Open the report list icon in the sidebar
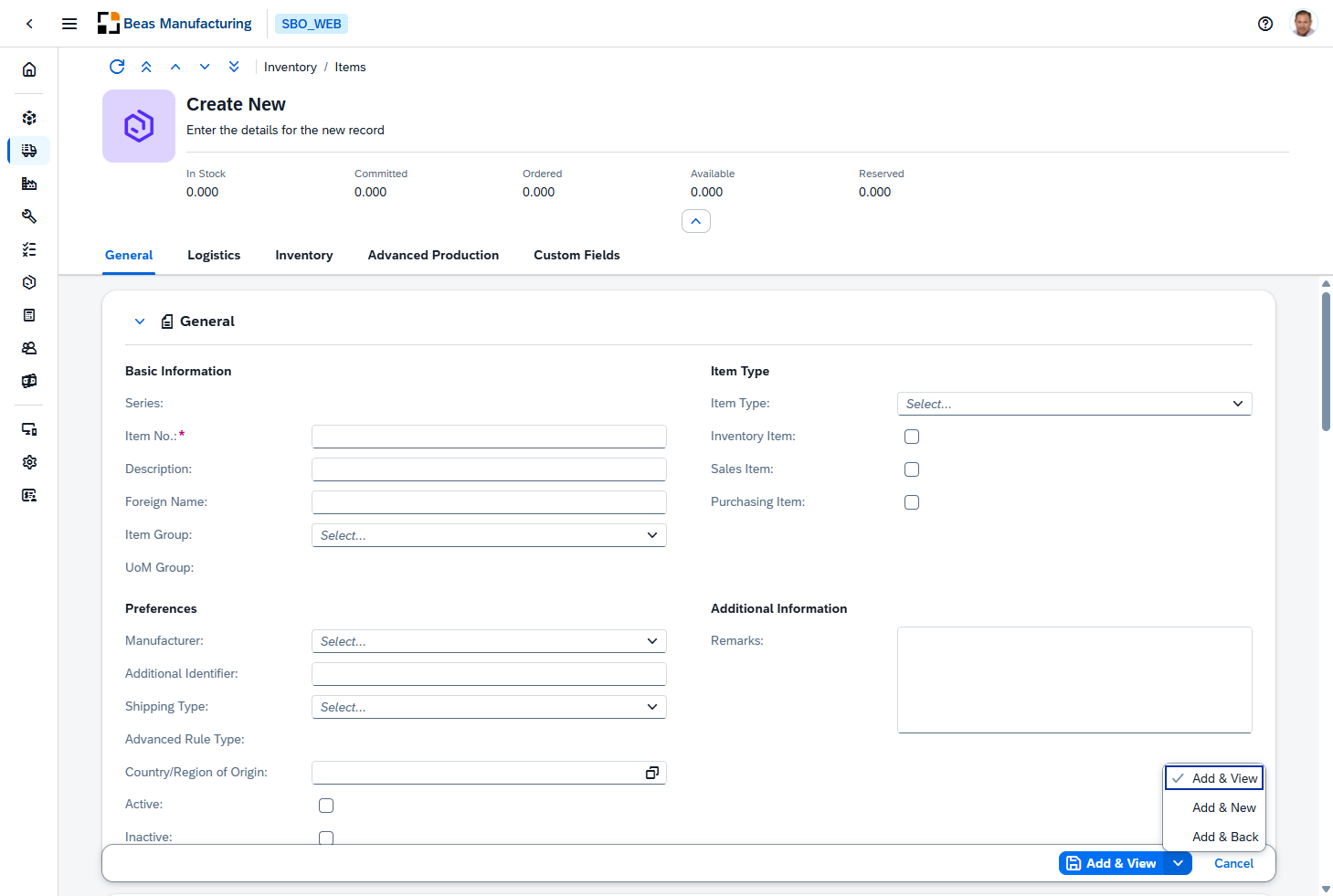The width and height of the screenshot is (1333, 896). point(29,495)
